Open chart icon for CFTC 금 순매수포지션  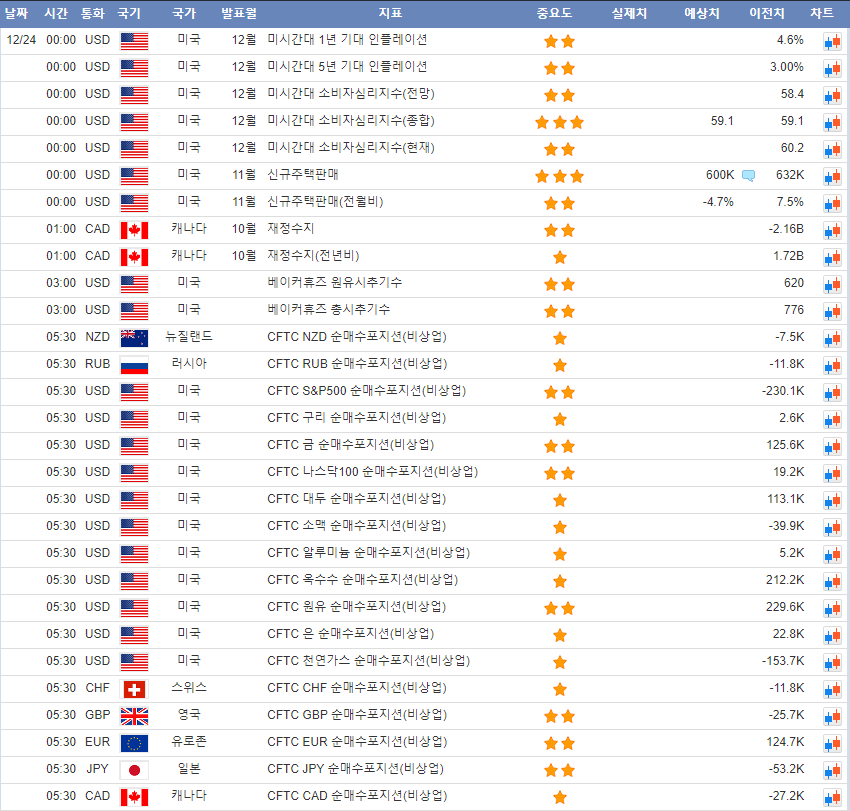pos(832,446)
